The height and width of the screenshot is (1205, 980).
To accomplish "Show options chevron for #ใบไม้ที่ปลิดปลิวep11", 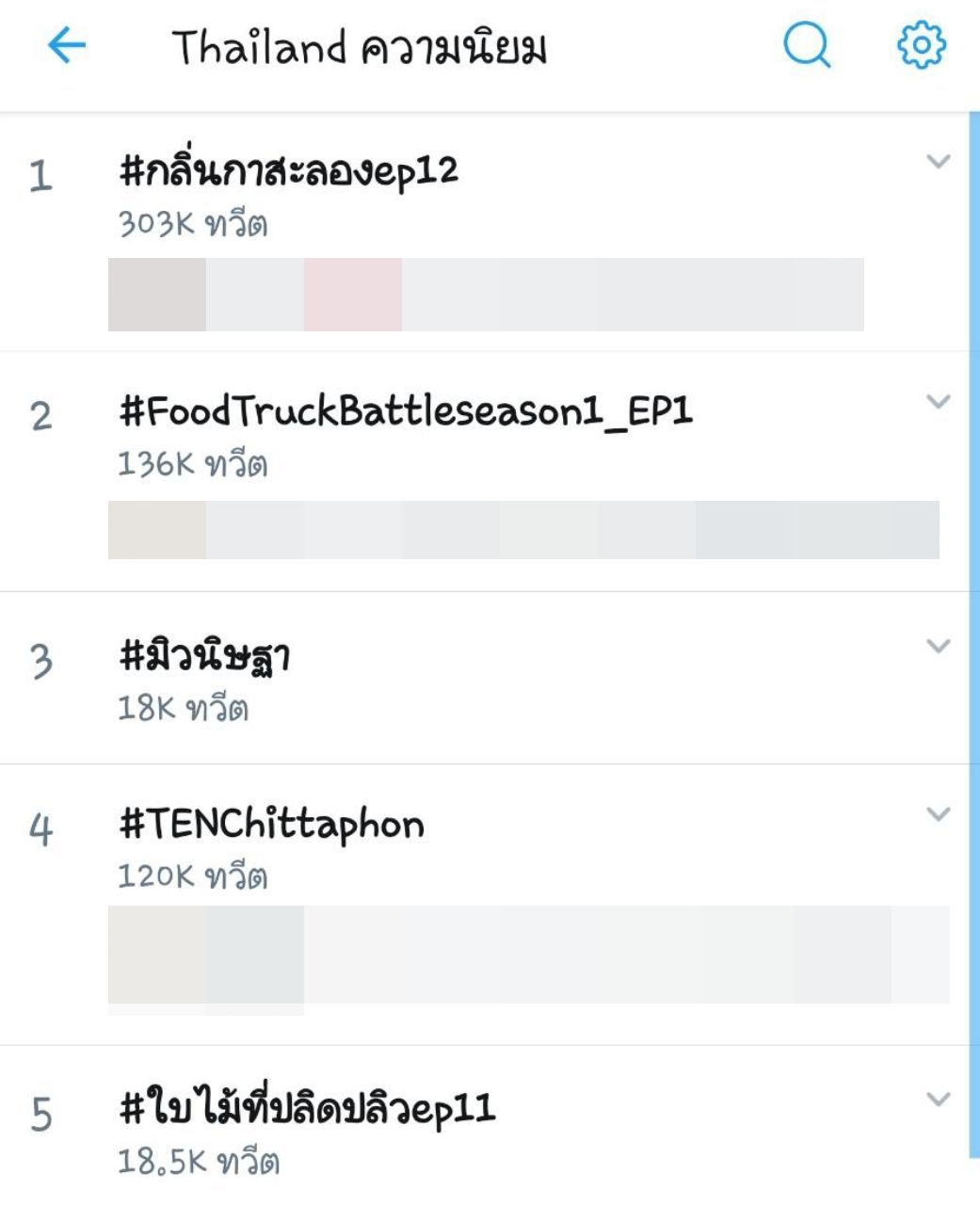I will tap(938, 1099).
